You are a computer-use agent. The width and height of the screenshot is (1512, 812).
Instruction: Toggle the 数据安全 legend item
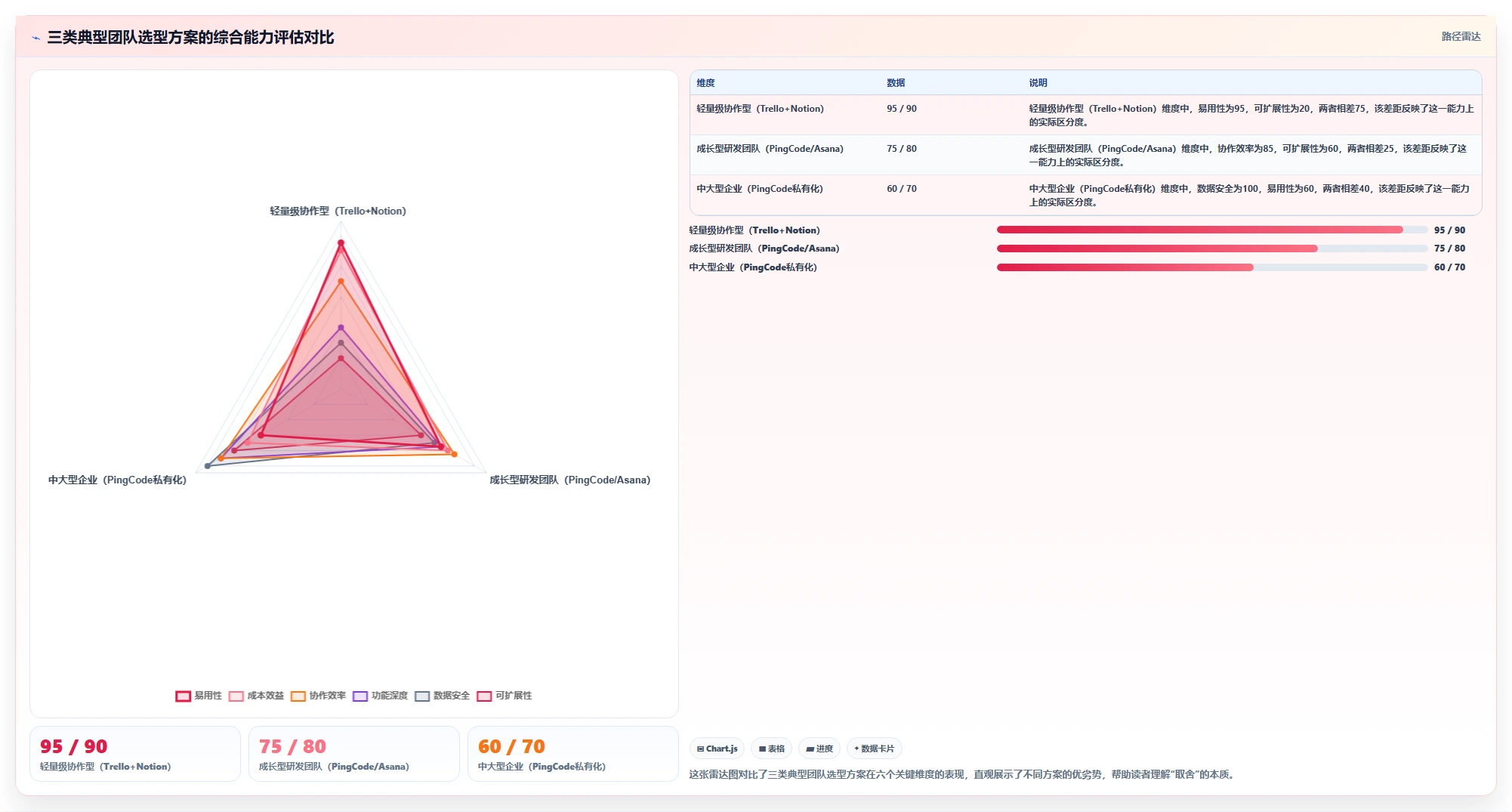pos(443,696)
